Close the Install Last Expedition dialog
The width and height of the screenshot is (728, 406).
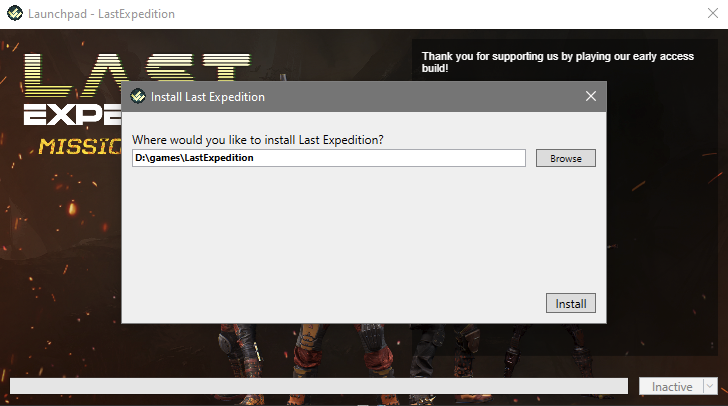click(591, 96)
